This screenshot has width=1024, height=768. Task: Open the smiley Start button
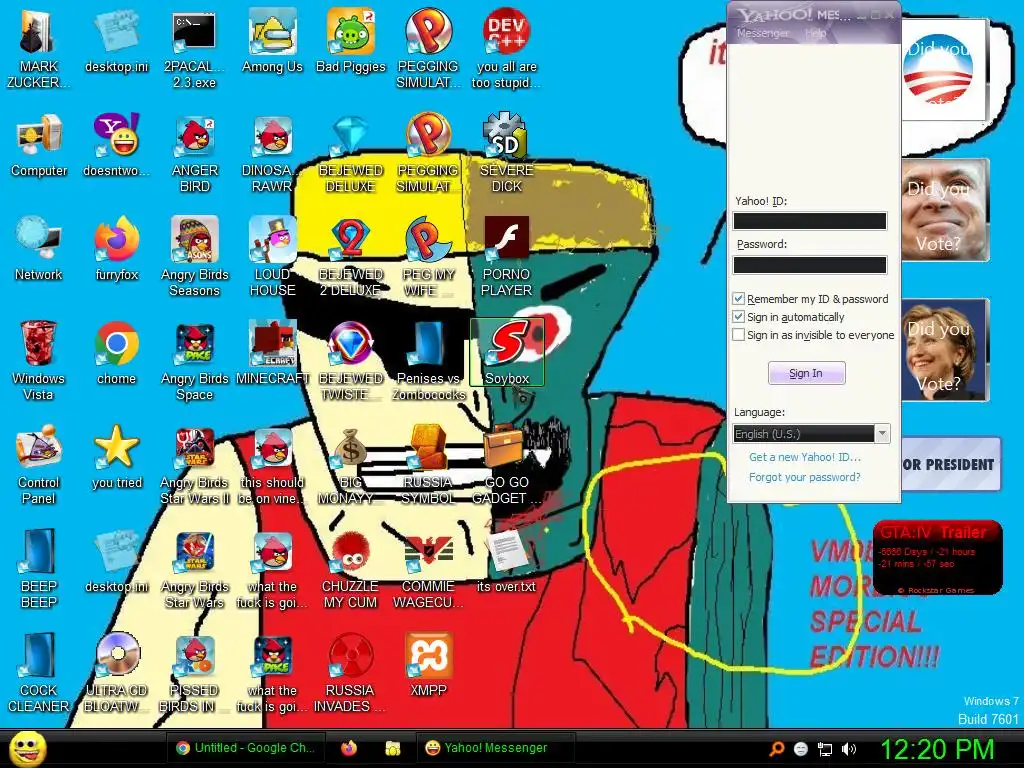(x=27, y=748)
